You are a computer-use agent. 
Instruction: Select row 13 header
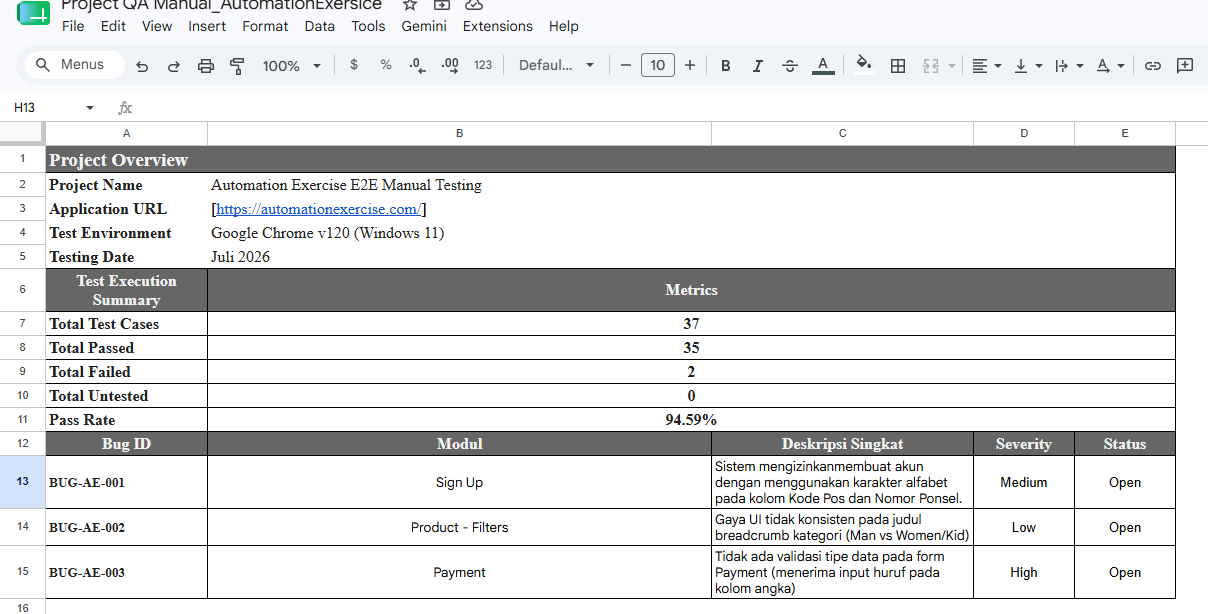coord(22,482)
